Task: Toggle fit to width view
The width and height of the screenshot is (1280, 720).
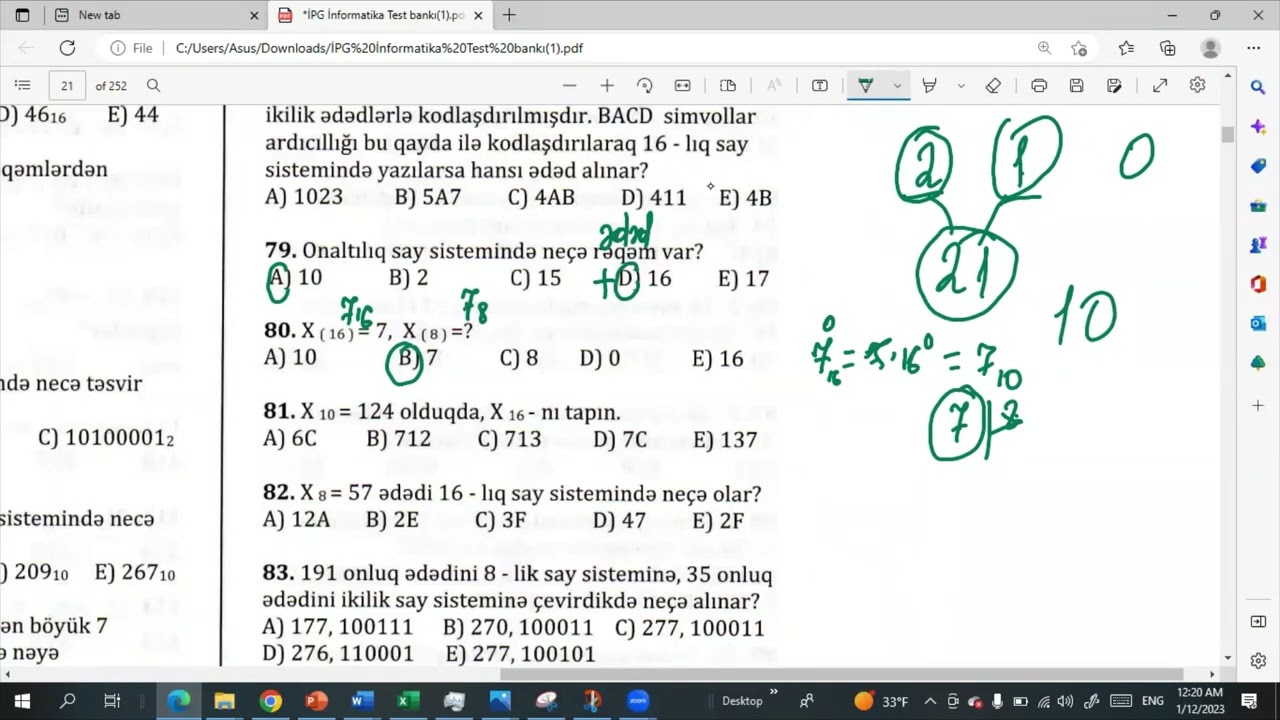Action: pos(683,86)
